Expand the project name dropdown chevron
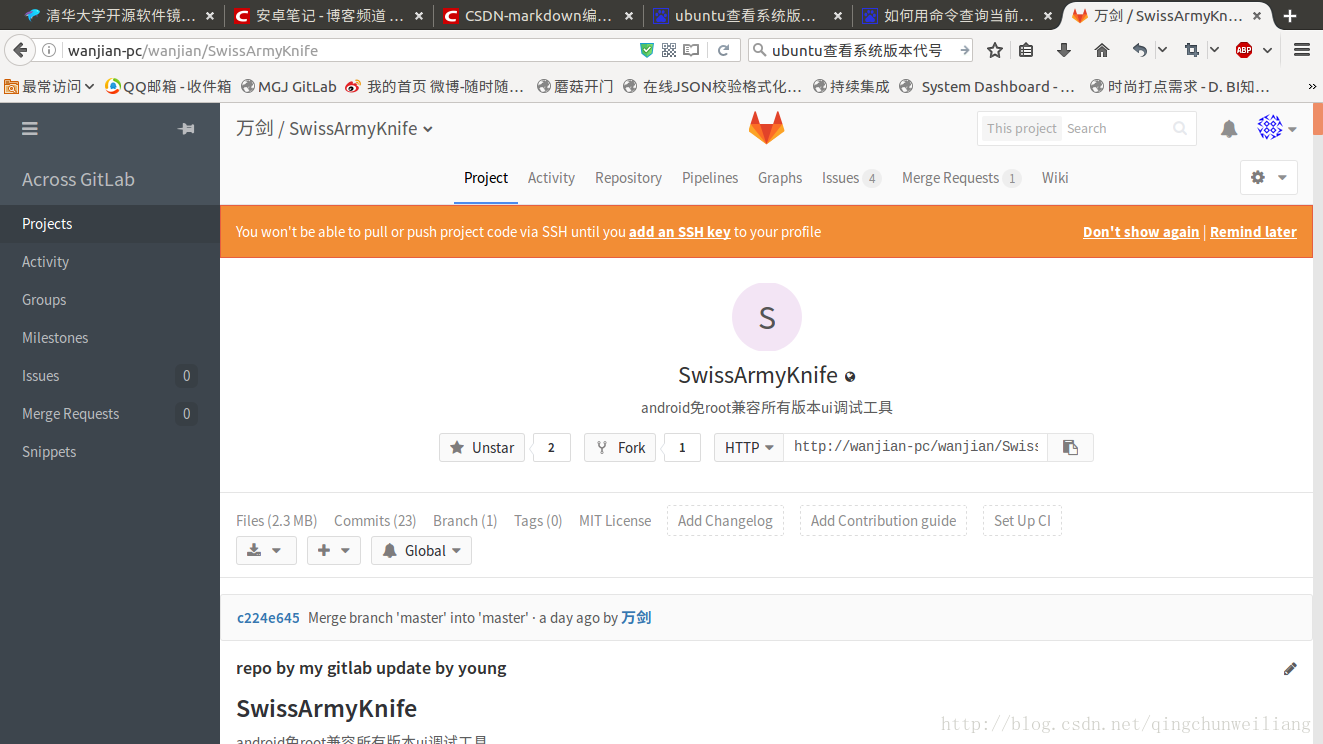This screenshot has height=744, width=1323. click(x=428, y=129)
